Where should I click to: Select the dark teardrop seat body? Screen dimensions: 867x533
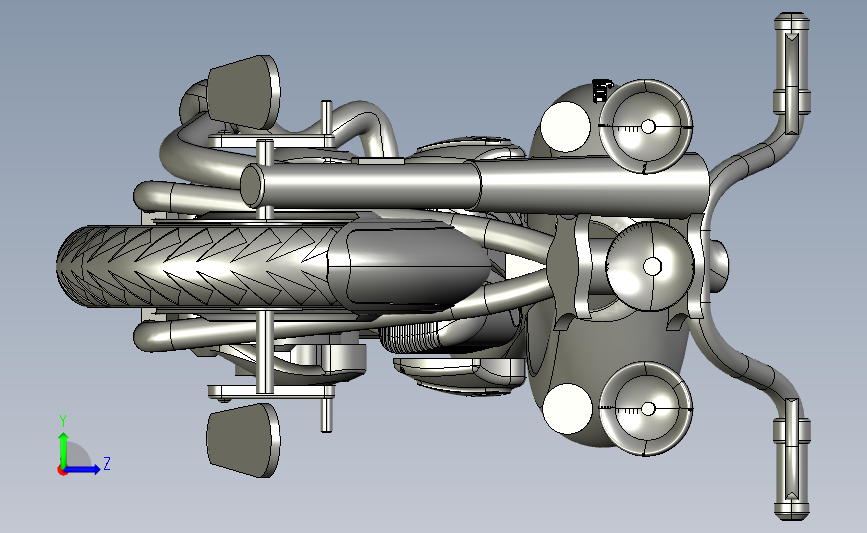pyautogui.click(x=409, y=267)
